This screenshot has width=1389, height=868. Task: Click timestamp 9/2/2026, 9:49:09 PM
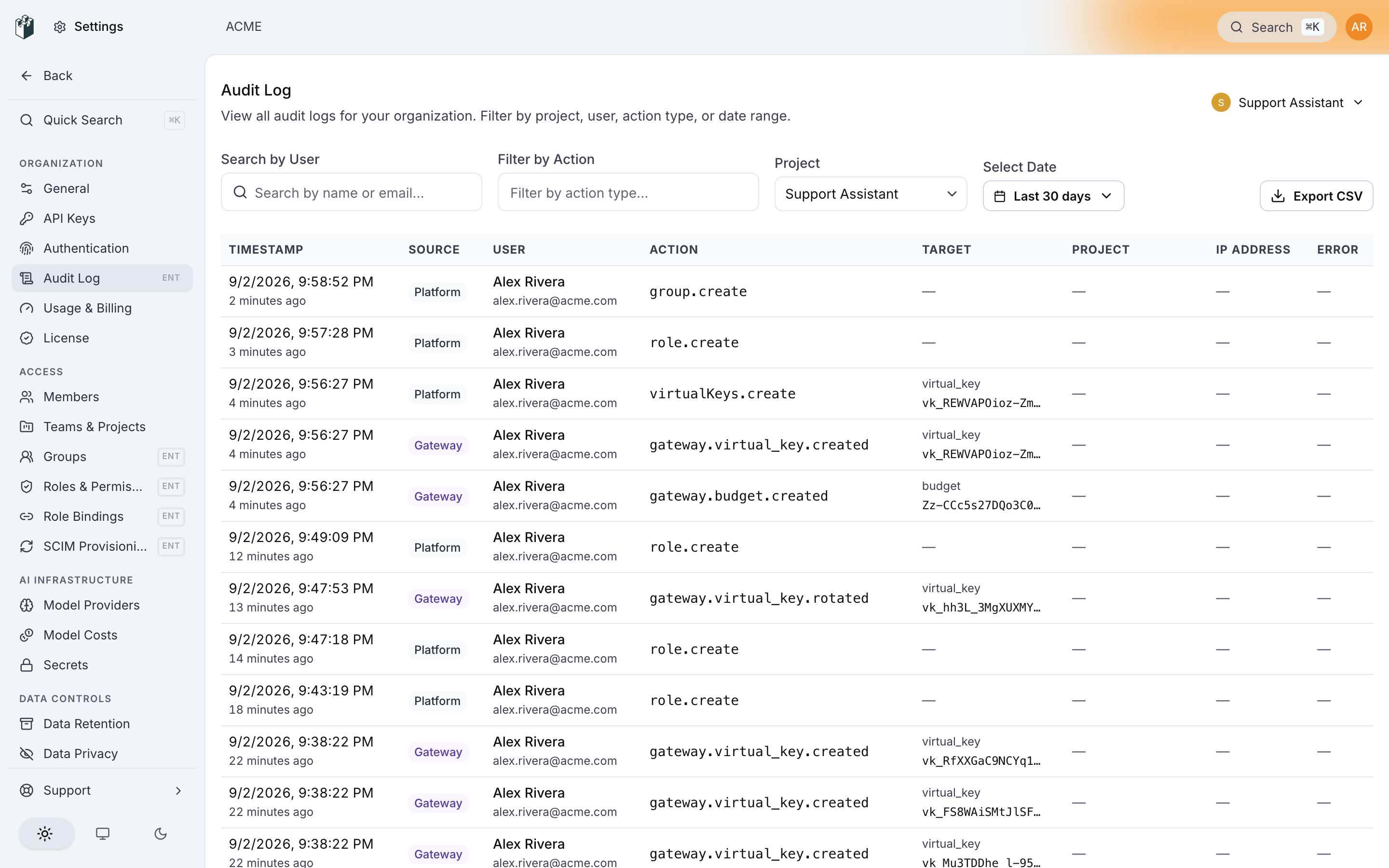[x=301, y=537]
